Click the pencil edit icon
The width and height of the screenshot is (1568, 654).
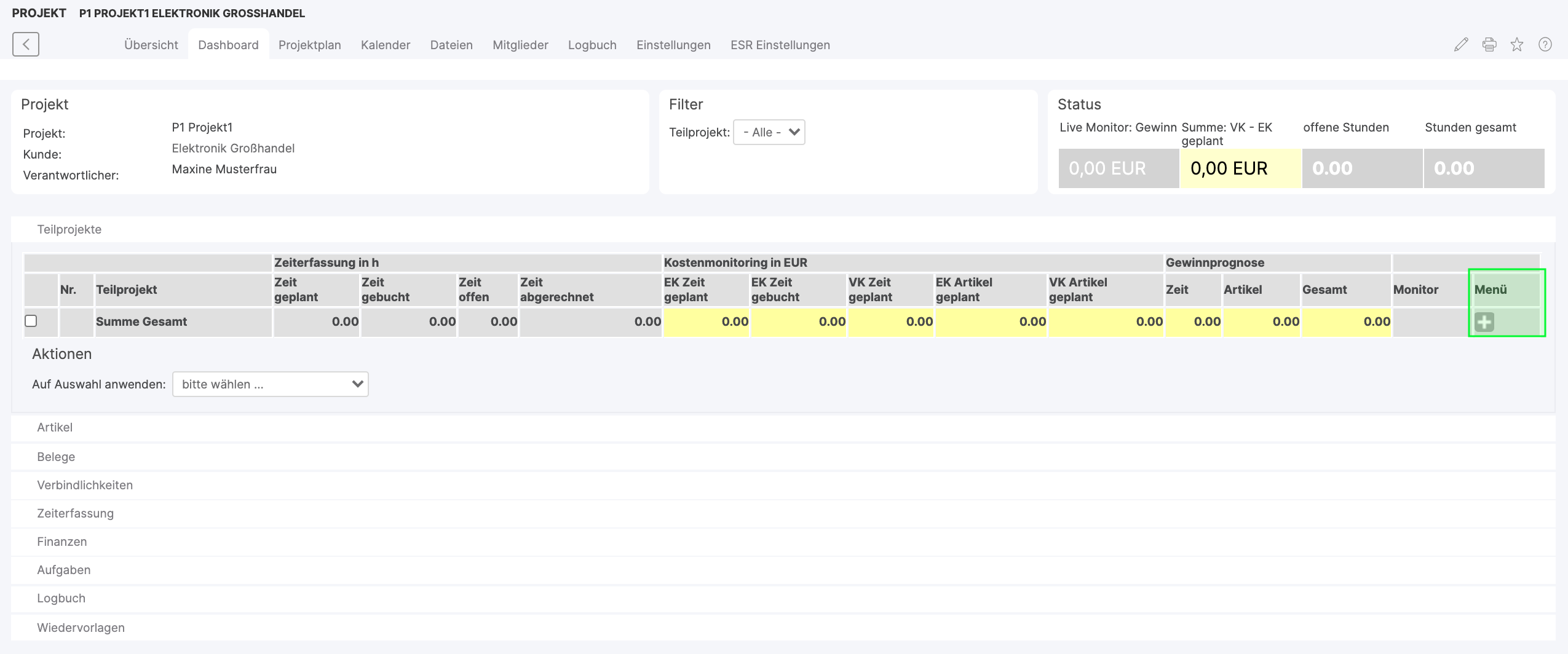click(1461, 44)
